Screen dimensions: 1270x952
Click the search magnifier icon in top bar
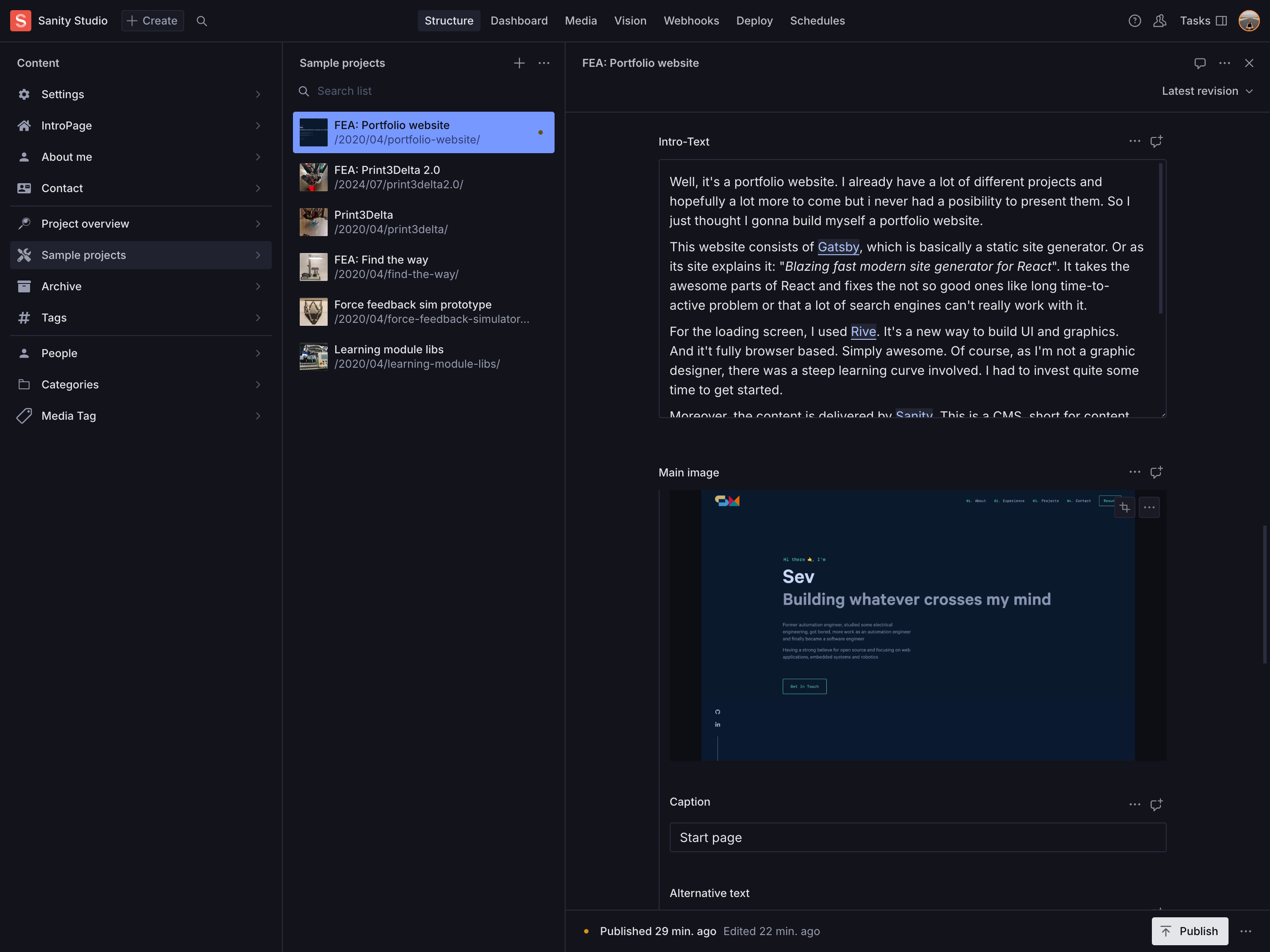point(202,21)
